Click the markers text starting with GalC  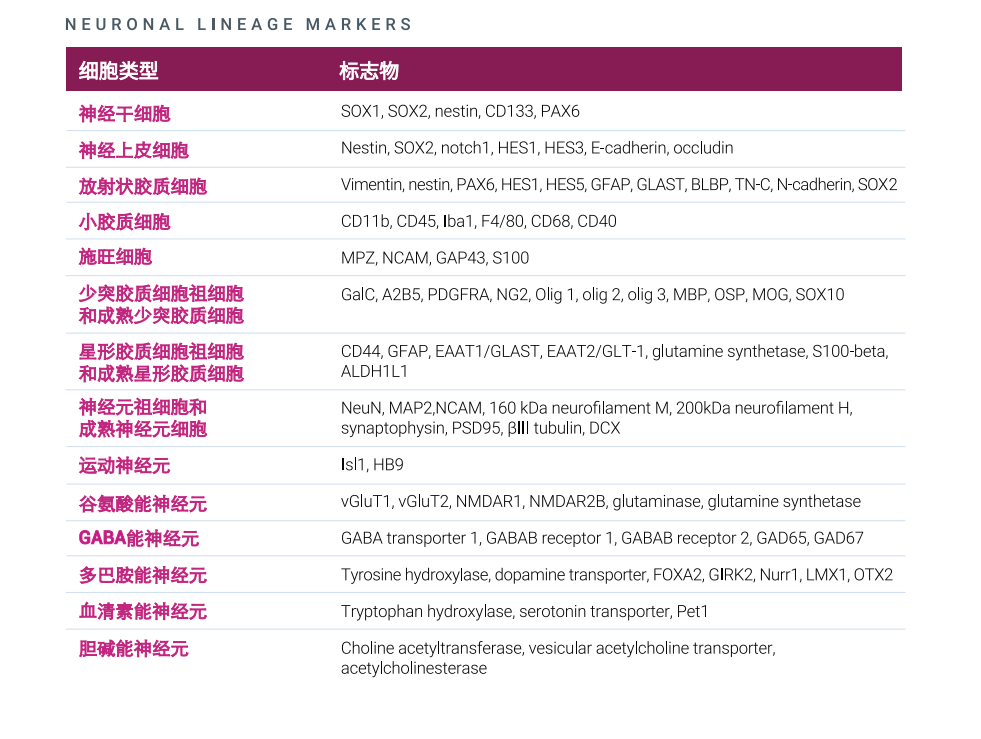click(592, 295)
